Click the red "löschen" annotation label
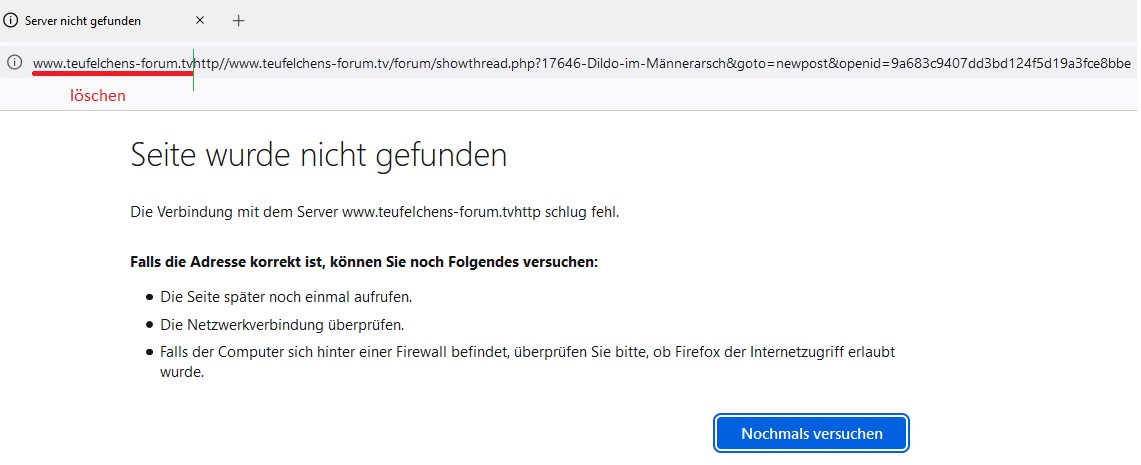 (x=97, y=96)
